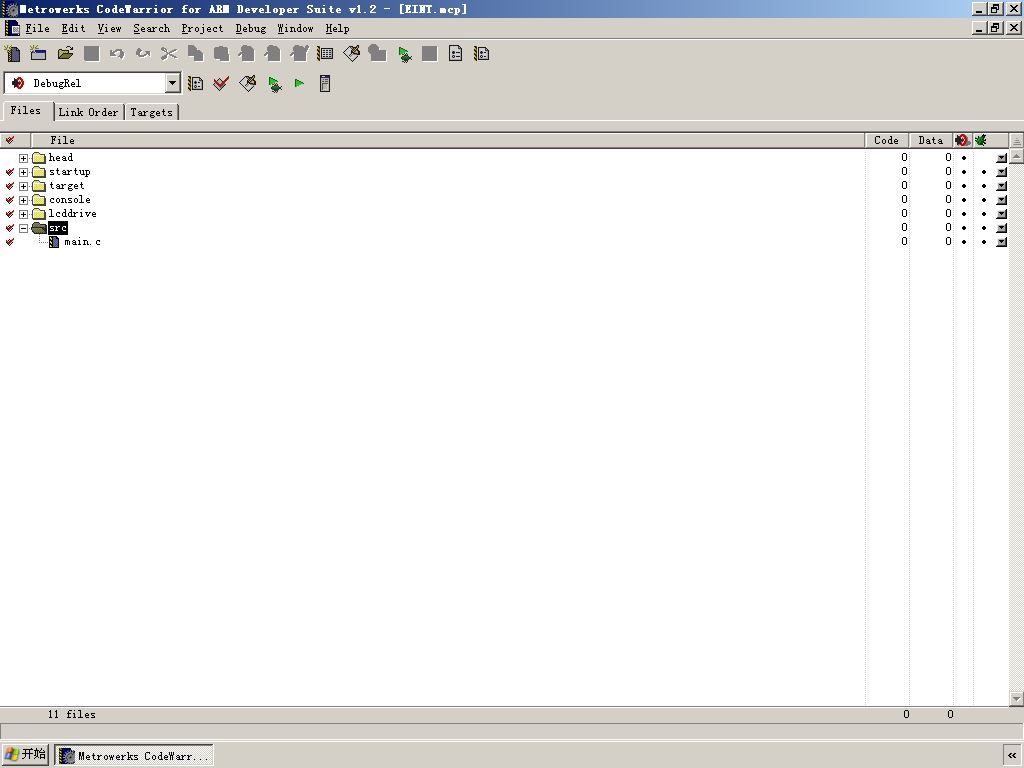Open the Search menu
The width and height of the screenshot is (1024, 768).
tap(152, 28)
